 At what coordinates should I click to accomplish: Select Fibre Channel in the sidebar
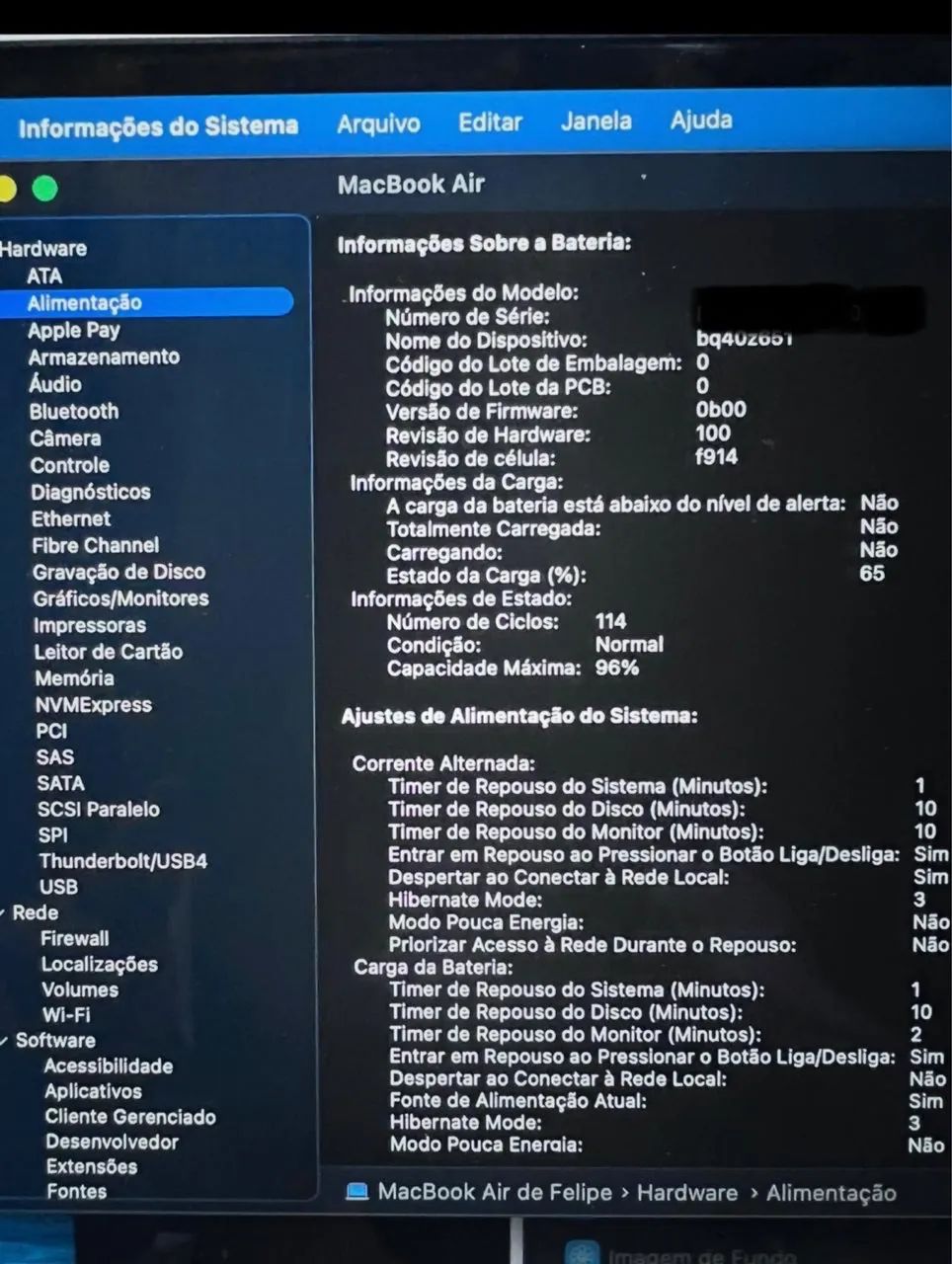(x=95, y=545)
